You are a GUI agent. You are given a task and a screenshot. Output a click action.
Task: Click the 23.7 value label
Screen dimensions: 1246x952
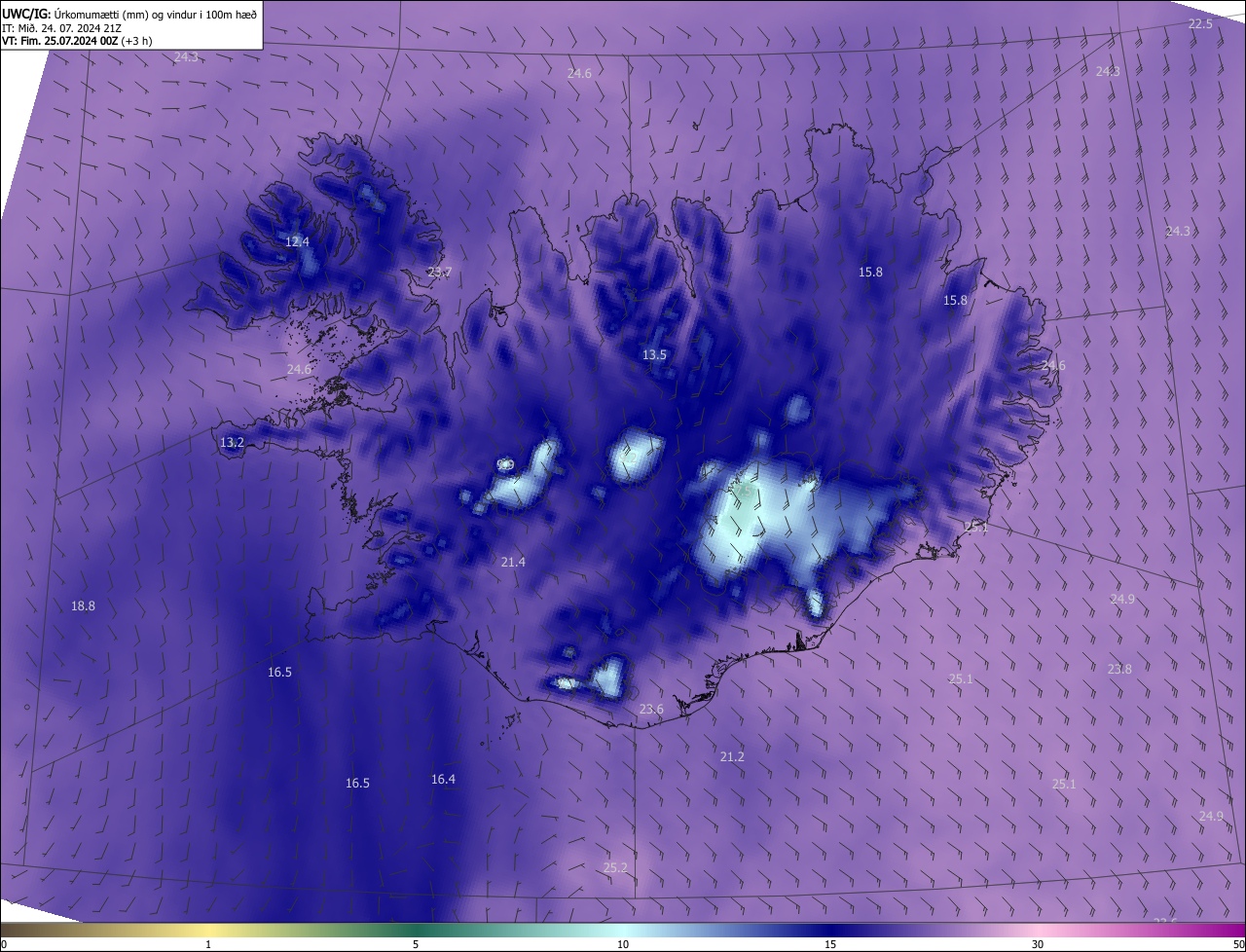[x=439, y=272]
